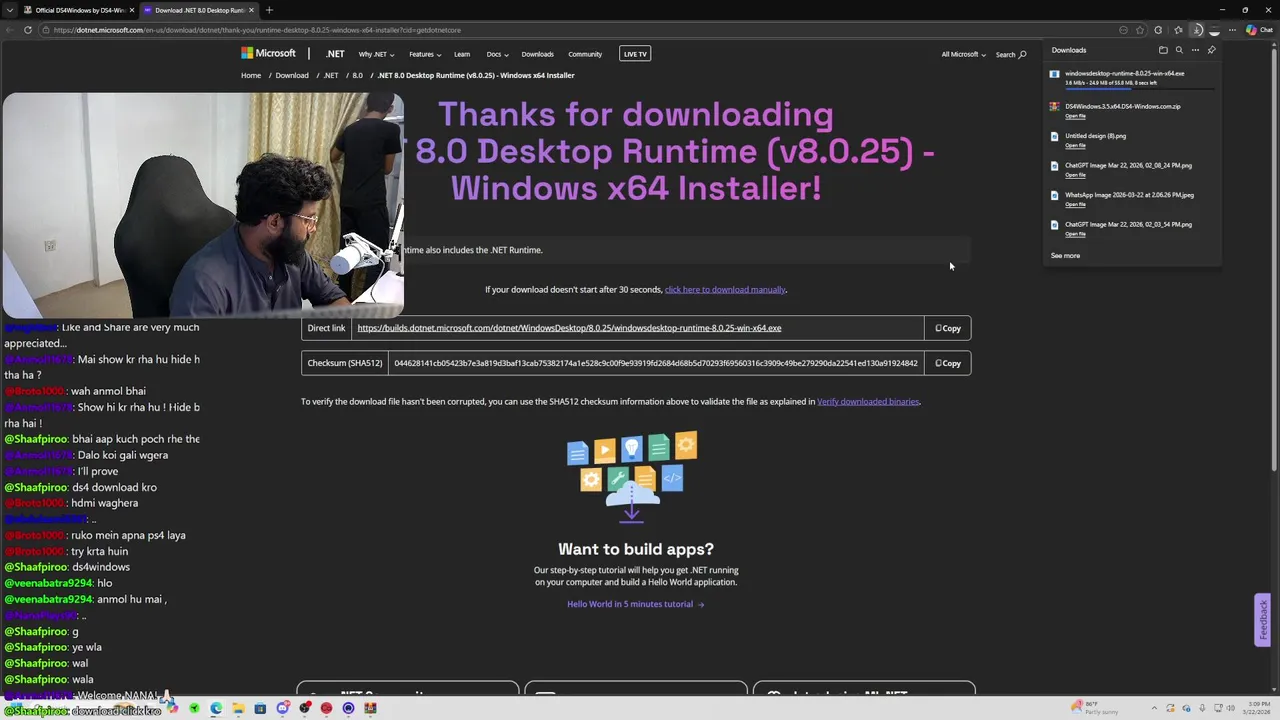Open the browser Extensions icon

[1158, 30]
